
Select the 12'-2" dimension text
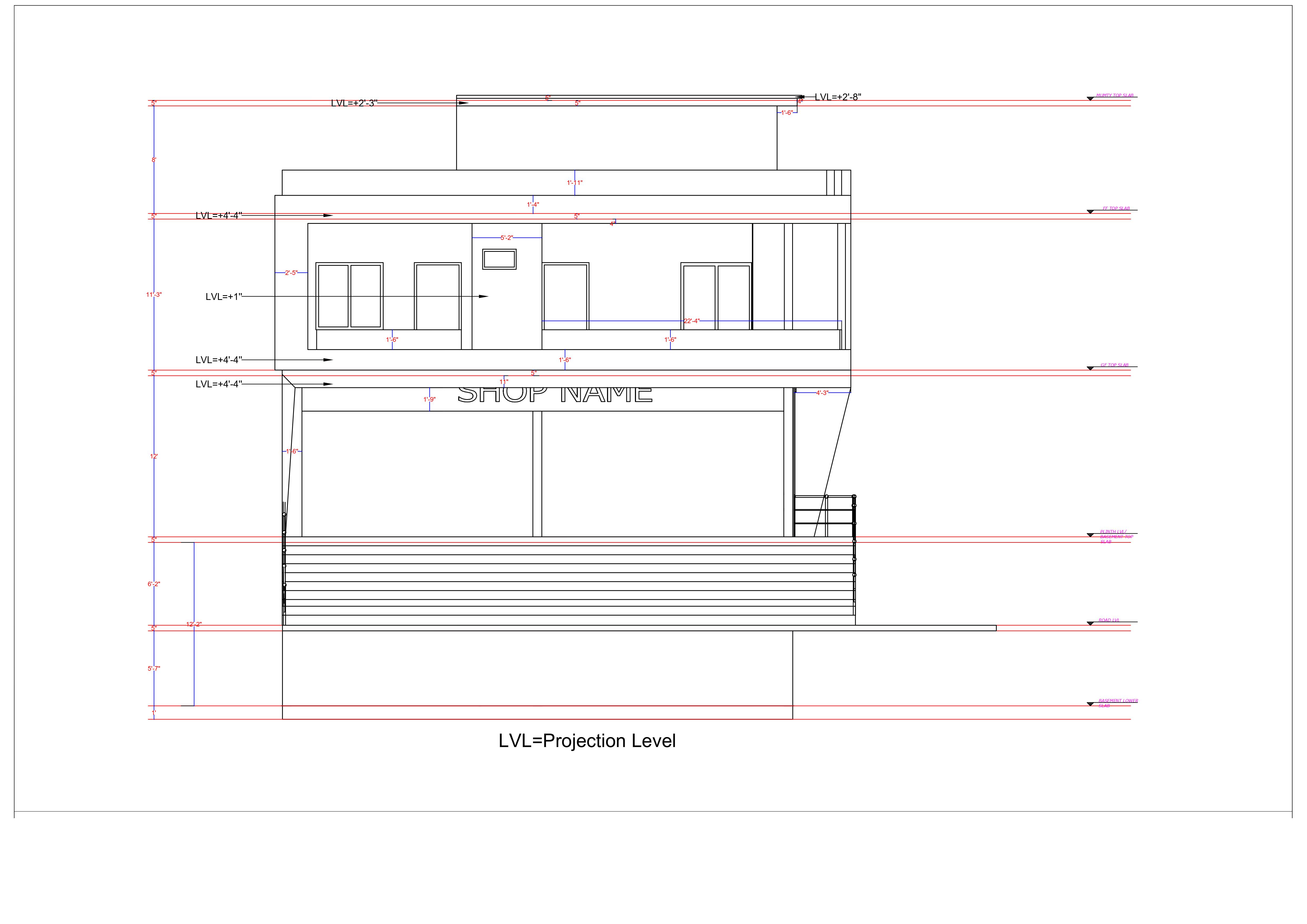[194, 625]
